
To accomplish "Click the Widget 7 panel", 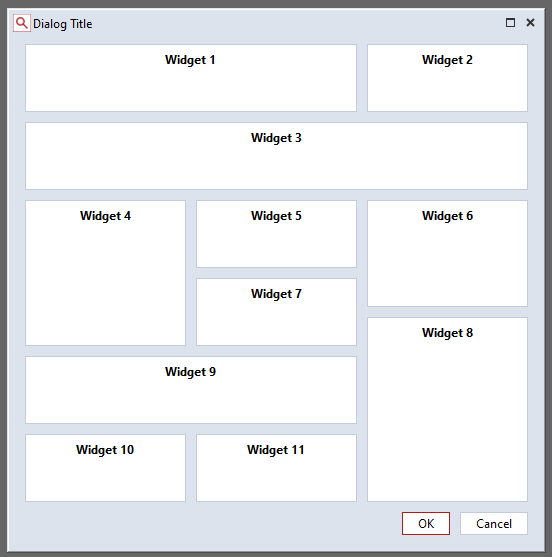I will click(x=276, y=312).
